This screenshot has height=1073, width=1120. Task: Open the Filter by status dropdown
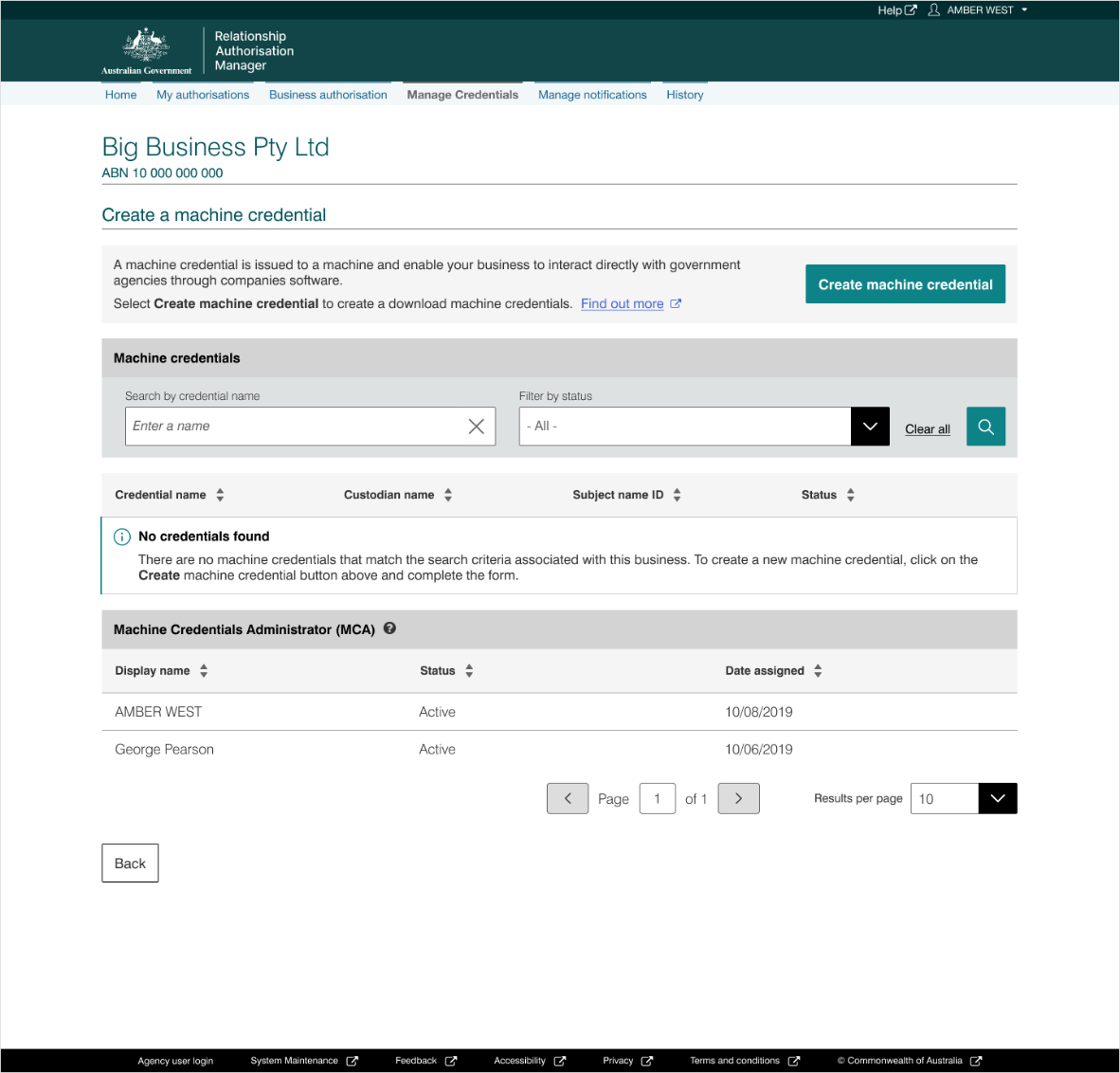[x=870, y=427]
